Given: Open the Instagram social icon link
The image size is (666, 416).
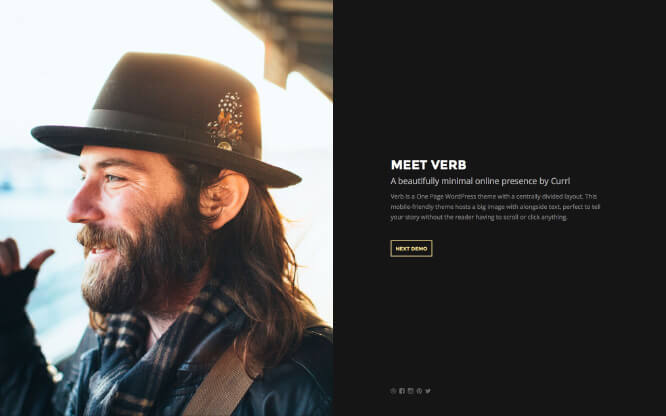Looking at the screenshot, I should tap(410, 391).
